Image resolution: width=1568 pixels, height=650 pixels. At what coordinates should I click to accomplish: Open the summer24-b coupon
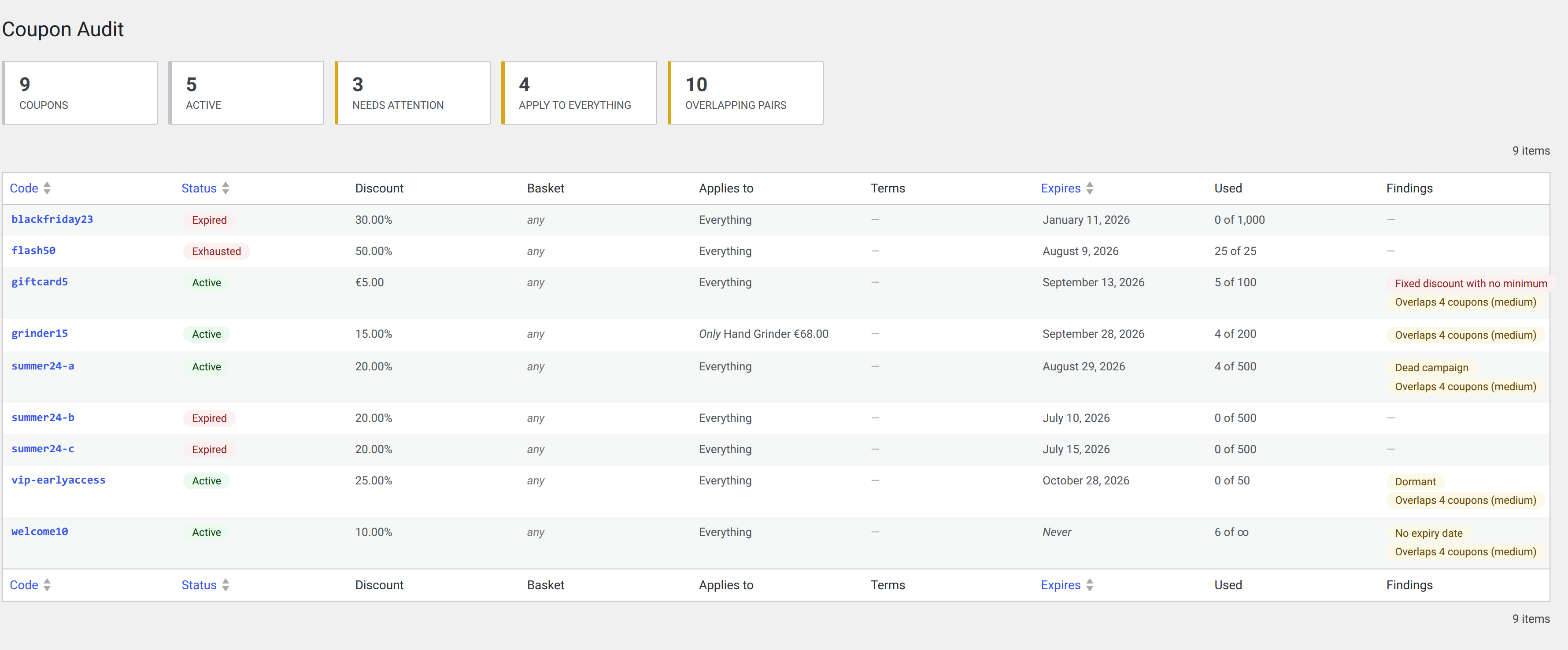[x=43, y=417]
